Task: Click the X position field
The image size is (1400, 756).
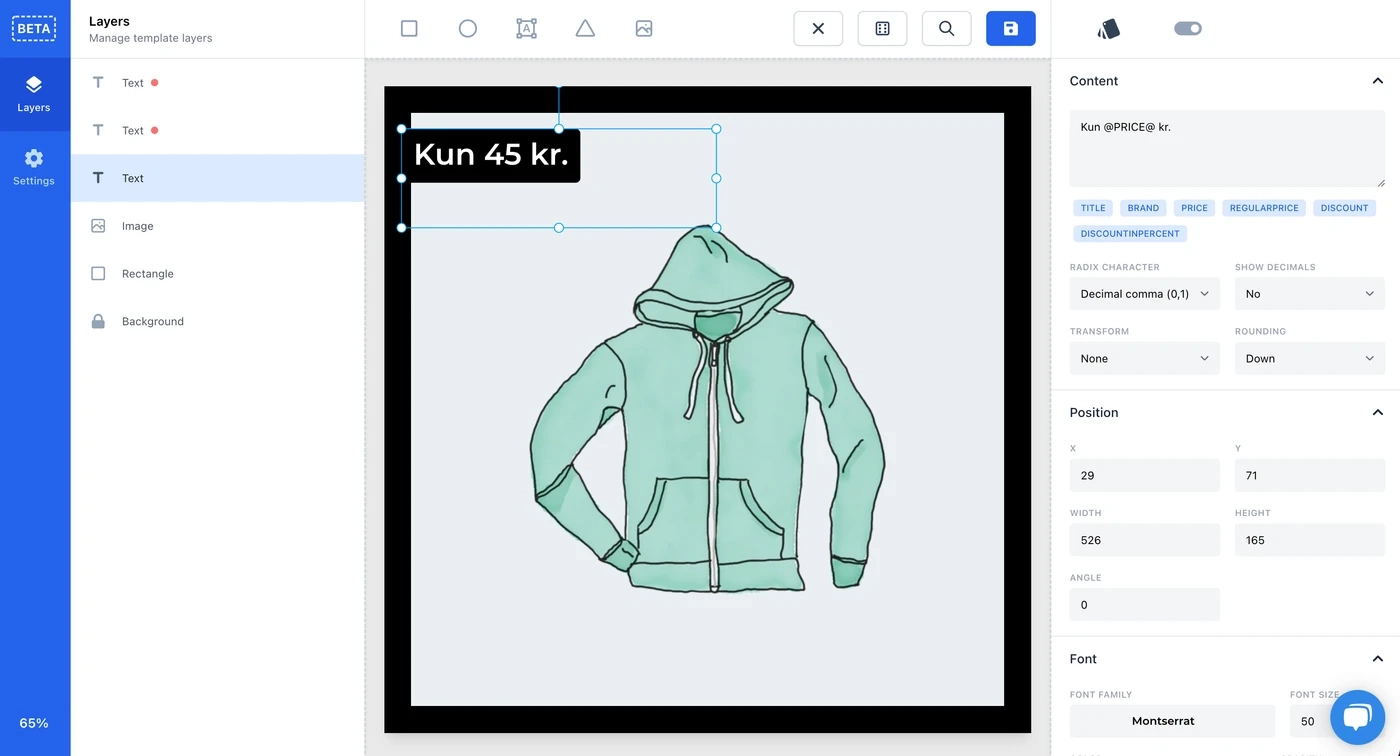Action: (x=1145, y=476)
